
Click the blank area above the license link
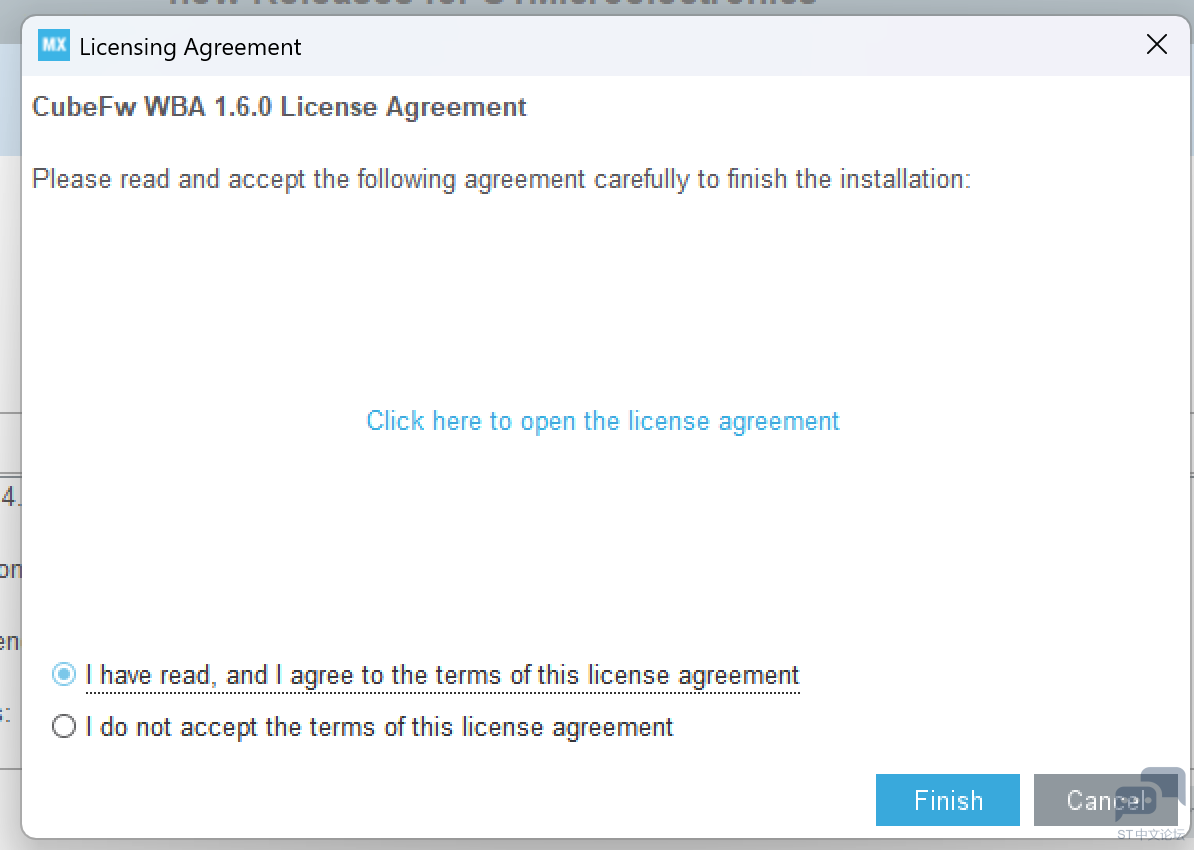click(600, 300)
